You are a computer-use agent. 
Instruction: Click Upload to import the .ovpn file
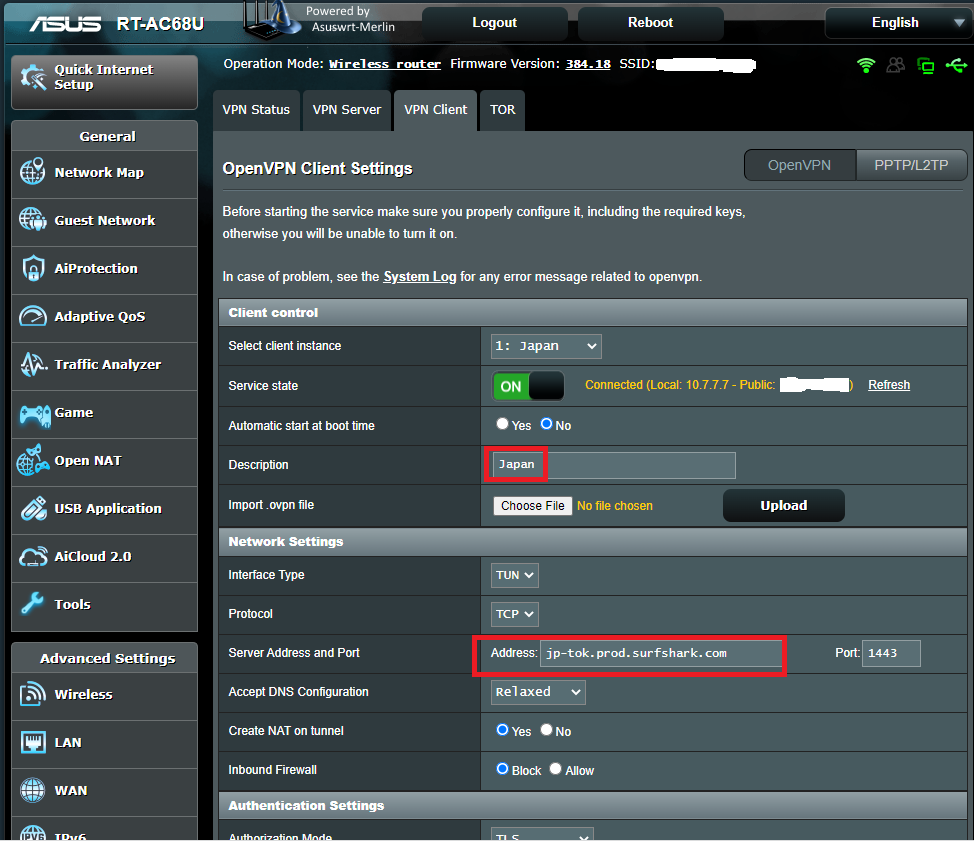click(784, 506)
